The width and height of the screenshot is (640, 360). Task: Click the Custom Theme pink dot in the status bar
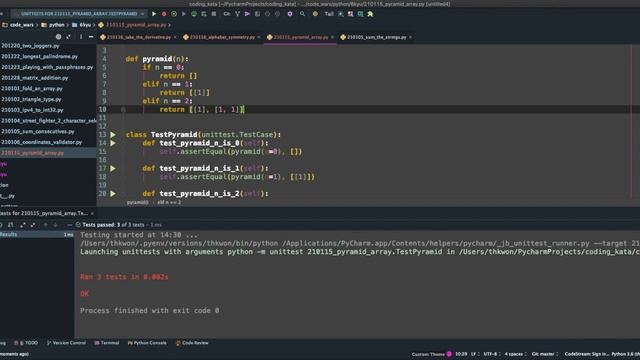tap(449, 354)
